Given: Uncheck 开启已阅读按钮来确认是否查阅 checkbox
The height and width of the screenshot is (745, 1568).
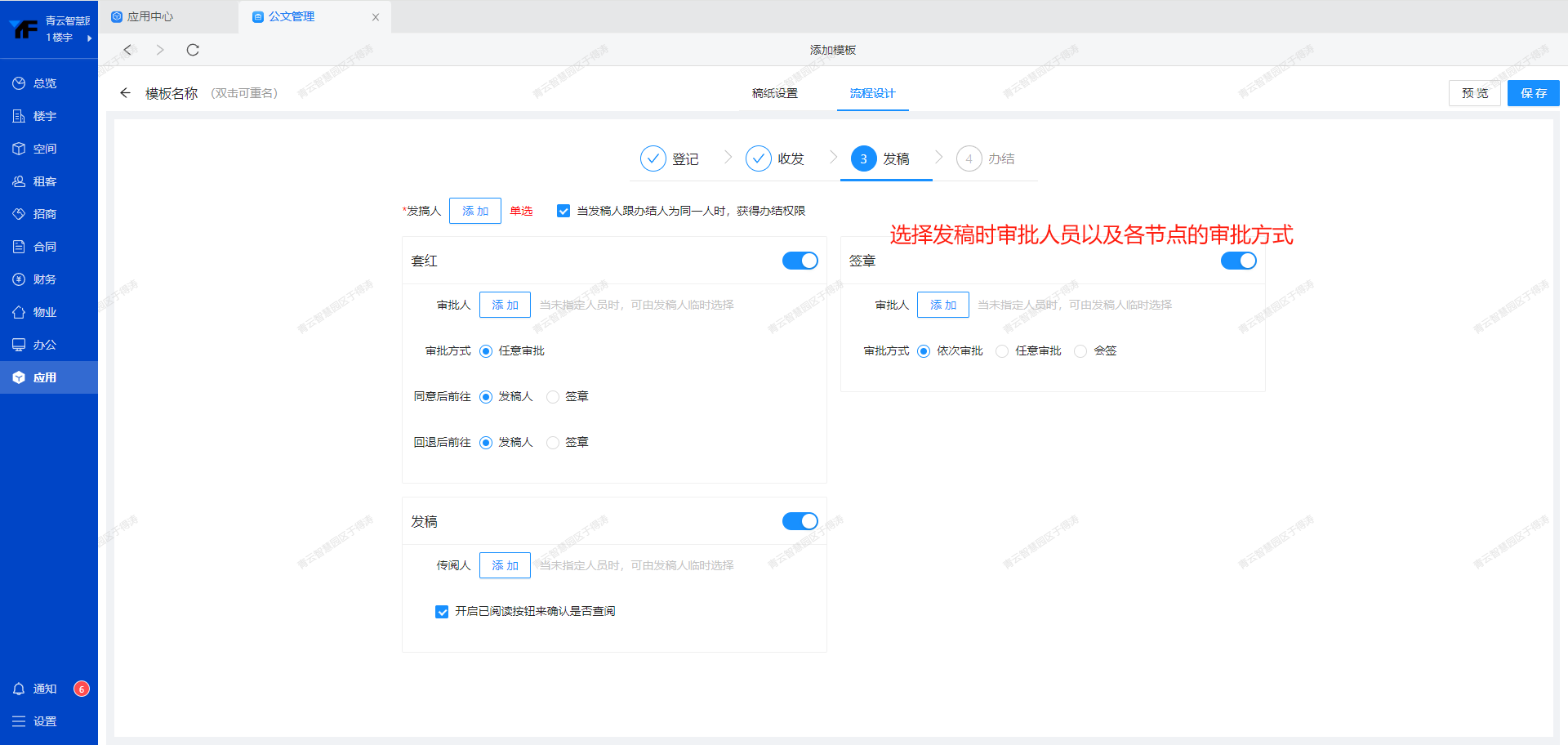Looking at the screenshot, I should pos(442,612).
